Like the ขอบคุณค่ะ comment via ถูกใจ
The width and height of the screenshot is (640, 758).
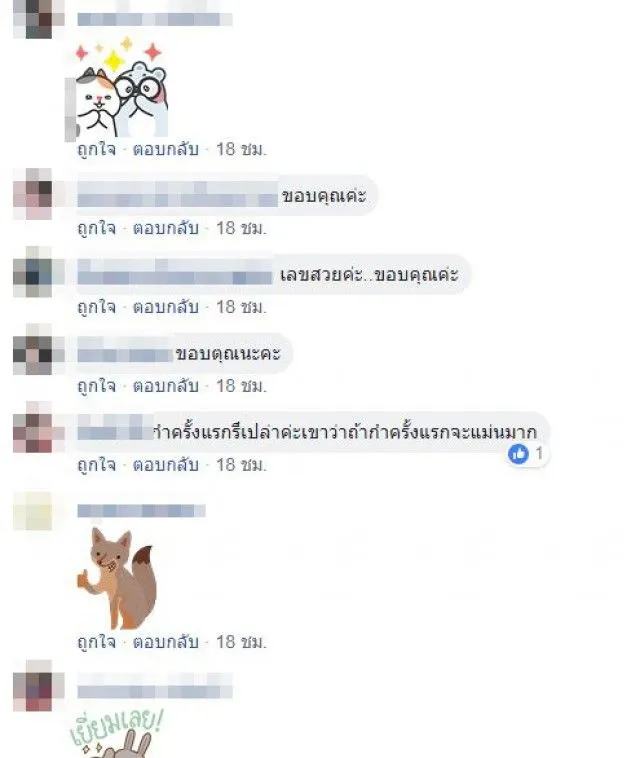[97, 228]
